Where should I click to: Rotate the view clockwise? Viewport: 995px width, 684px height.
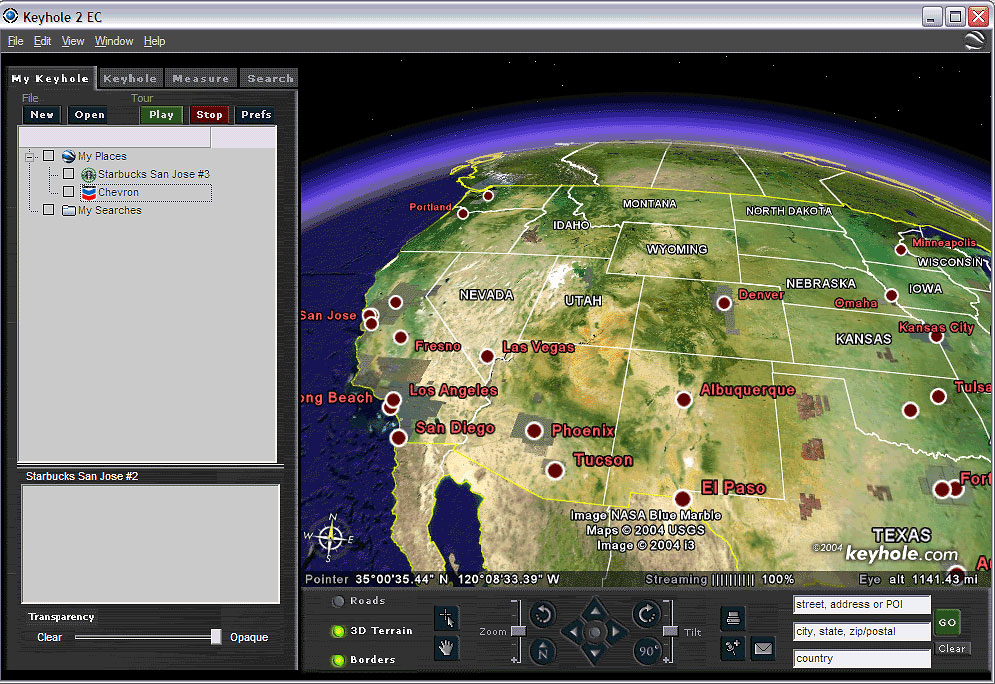click(x=647, y=614)
